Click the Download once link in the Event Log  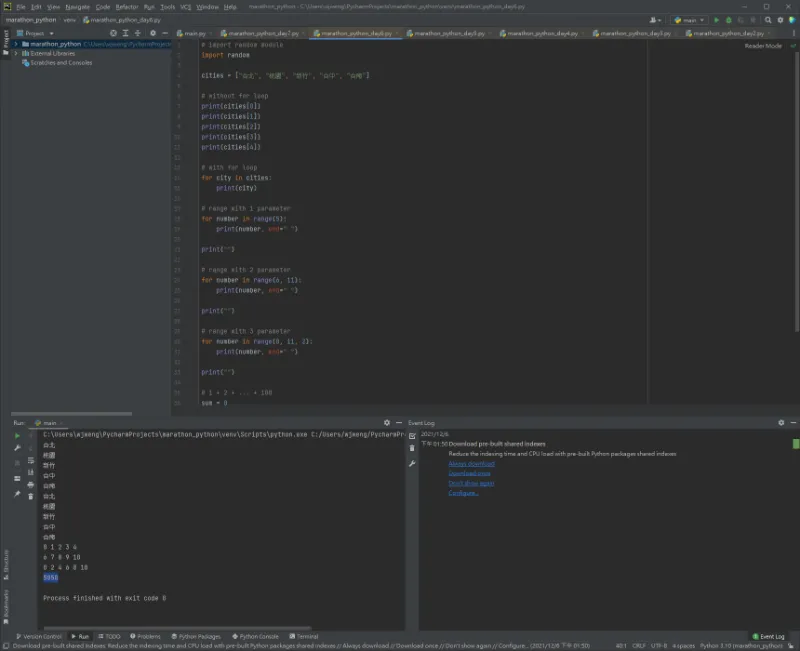tap(469, 473)
